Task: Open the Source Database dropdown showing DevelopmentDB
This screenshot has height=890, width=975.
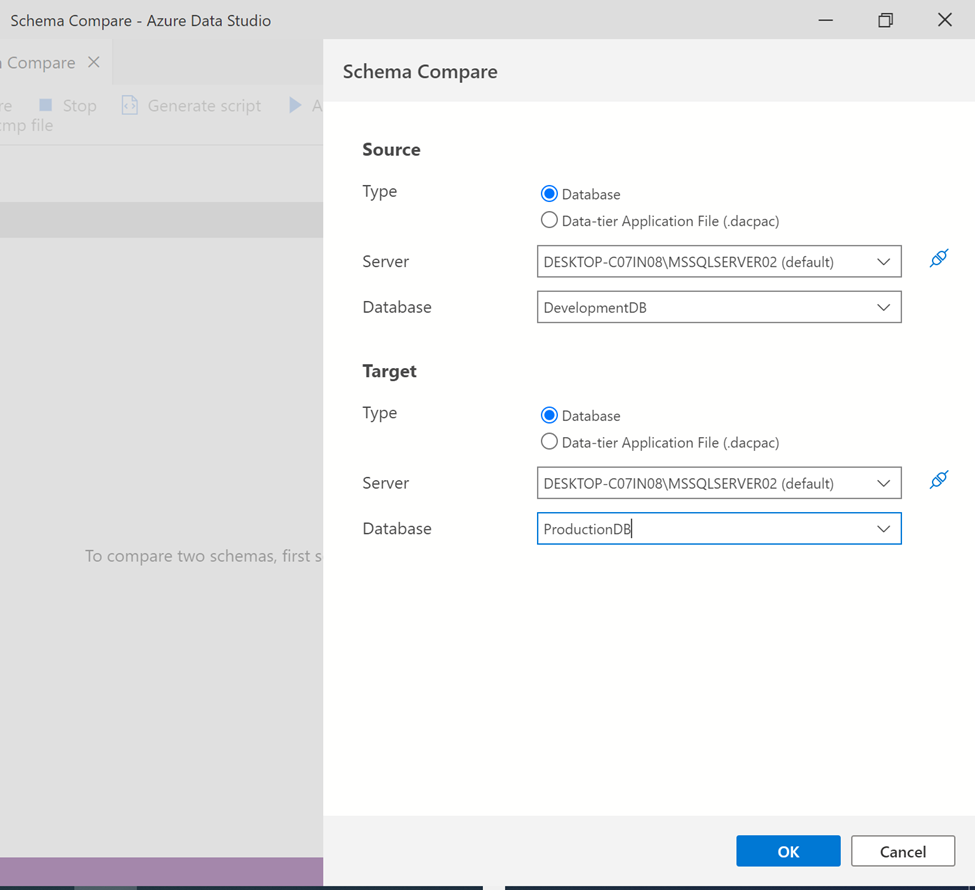Action: [x=883, y=307]
